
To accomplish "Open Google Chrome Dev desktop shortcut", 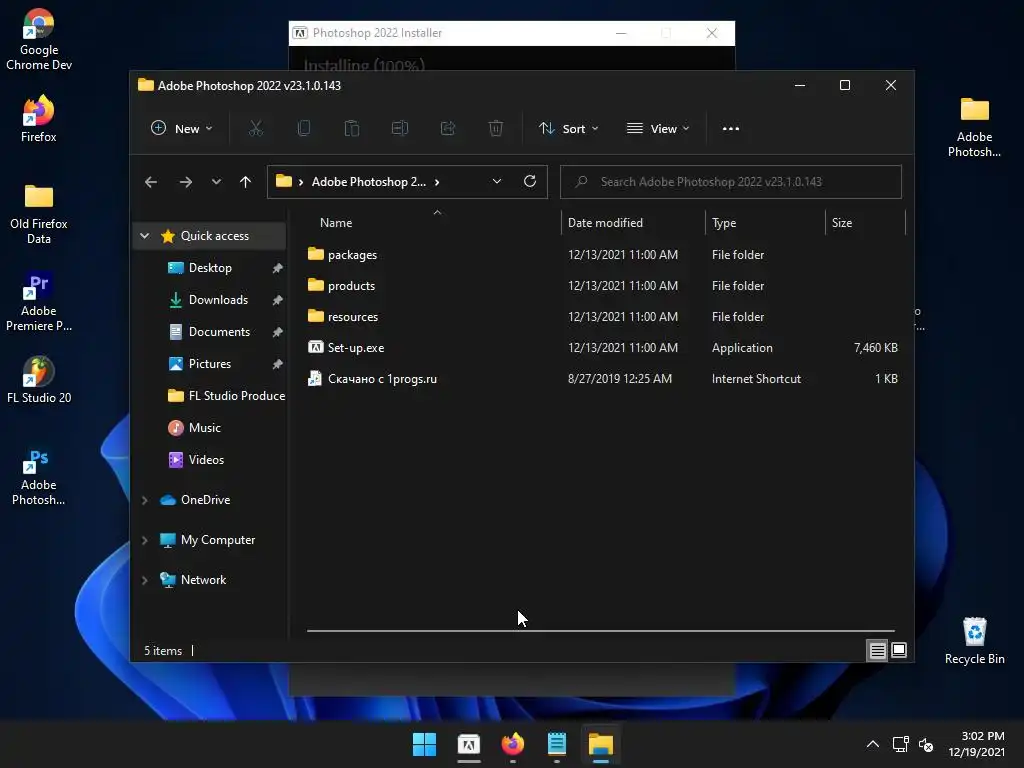I will point(39,39).
